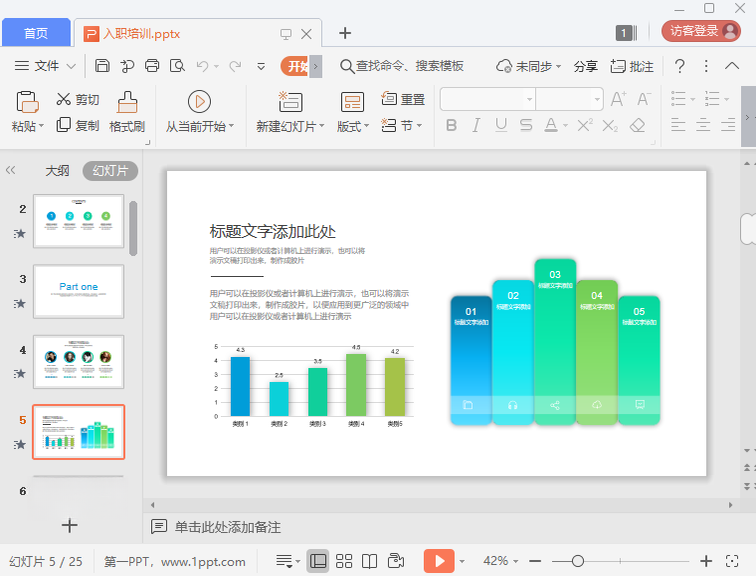The height and width of the screenshot is (576, 756).
Task: Open the font color dropdown arrow
Action: click(565, 126)
